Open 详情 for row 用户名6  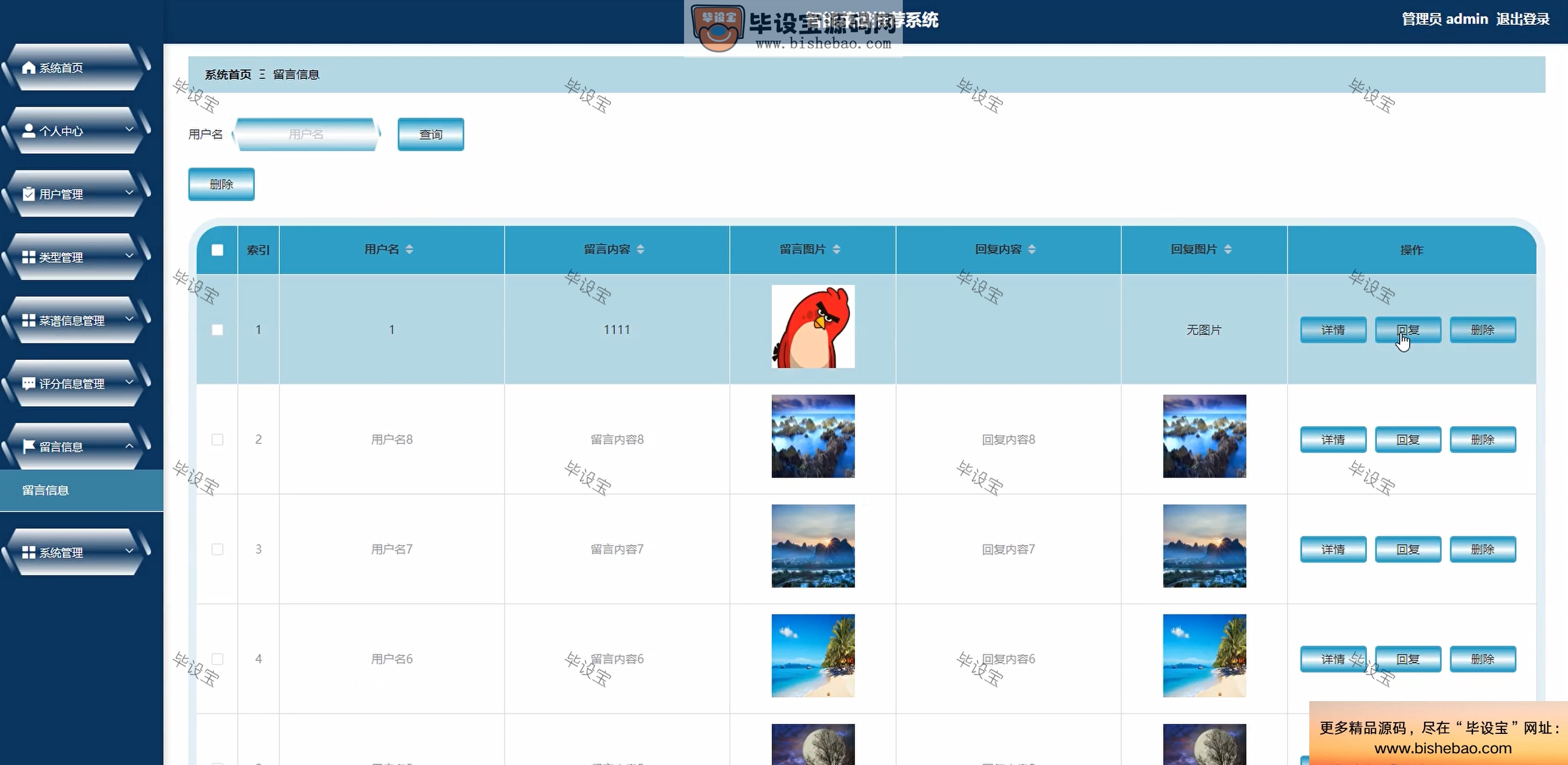(x=1333, y=658)
